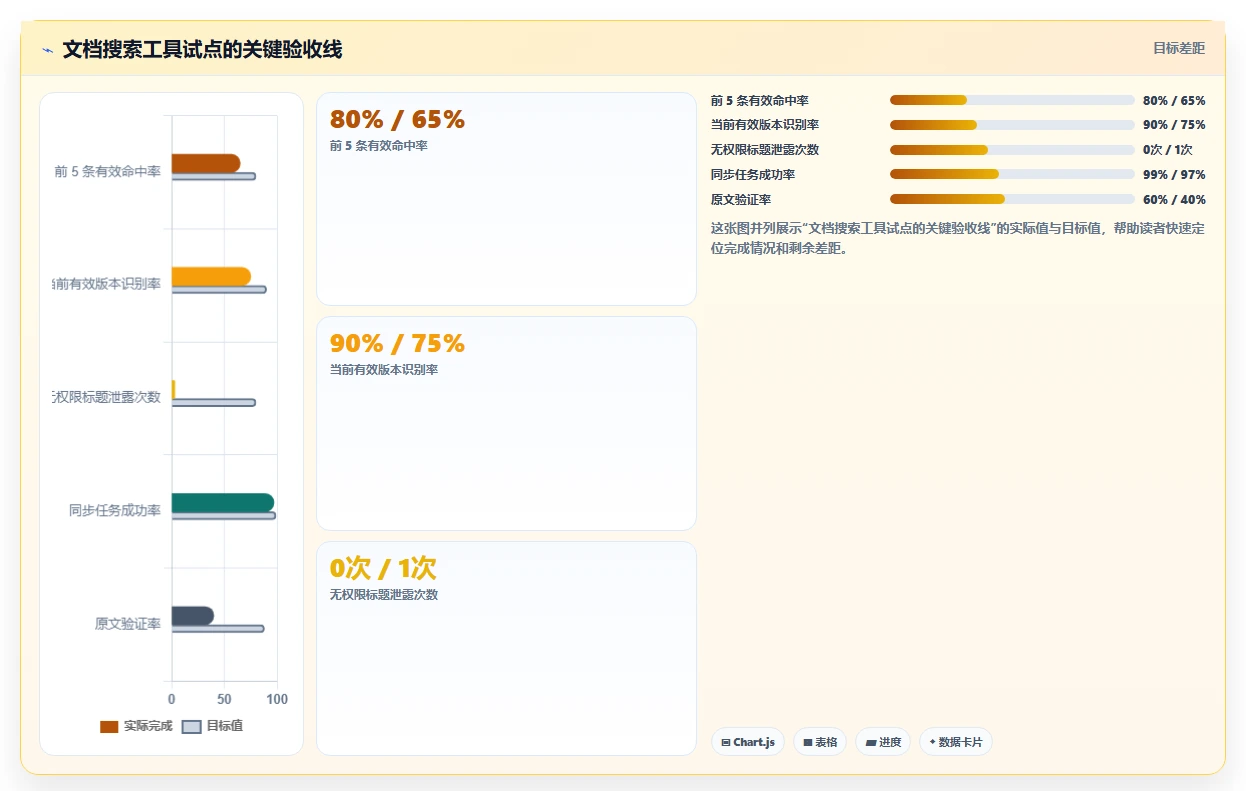Click the x-axis tick label 100

point(277,699)
